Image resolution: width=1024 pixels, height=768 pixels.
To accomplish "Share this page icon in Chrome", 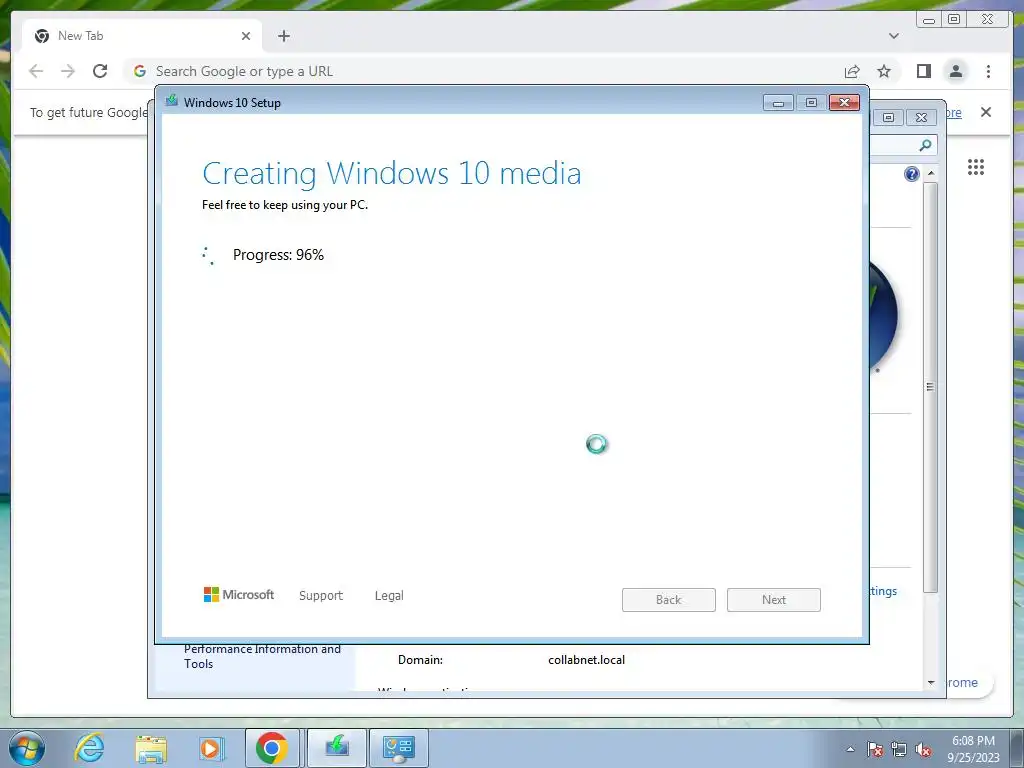I will click(x=852, y=71).
